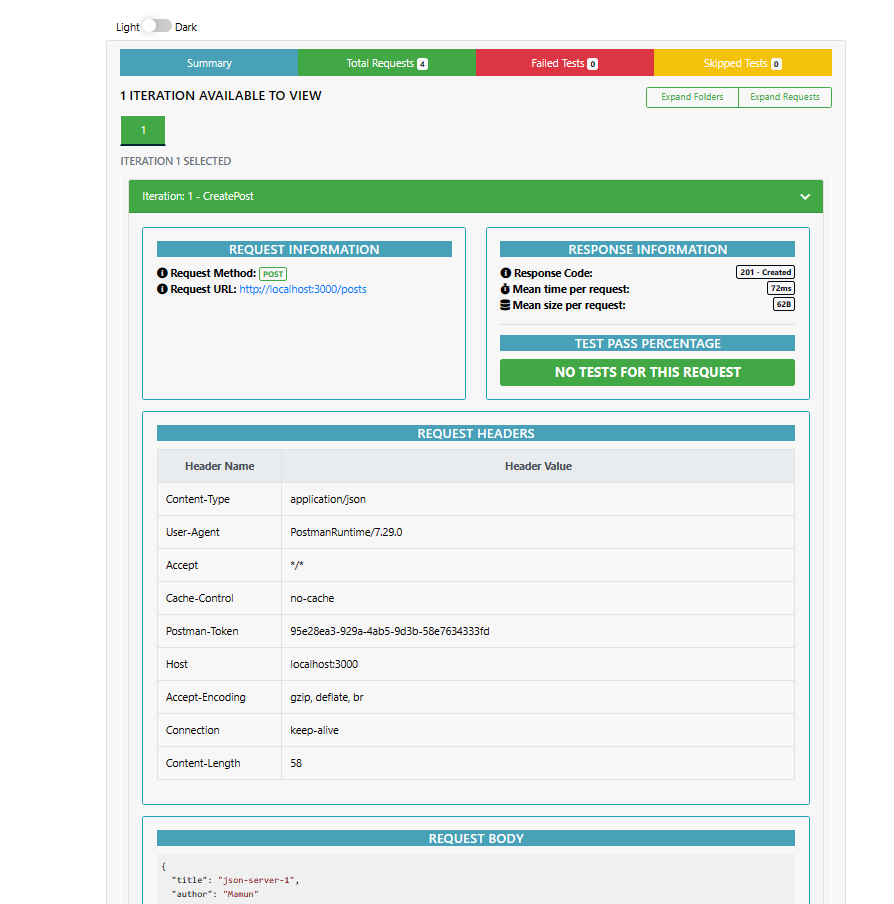
Task: Click the 201 - Created response badge
Action: pos(765,271)
